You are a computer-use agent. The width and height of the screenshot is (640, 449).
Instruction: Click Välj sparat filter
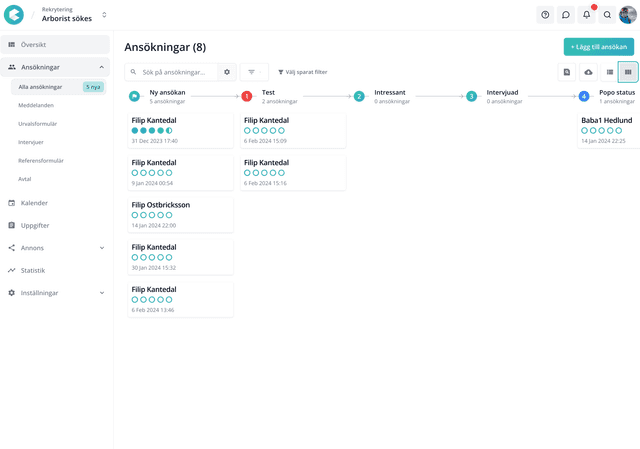point(302,72)
